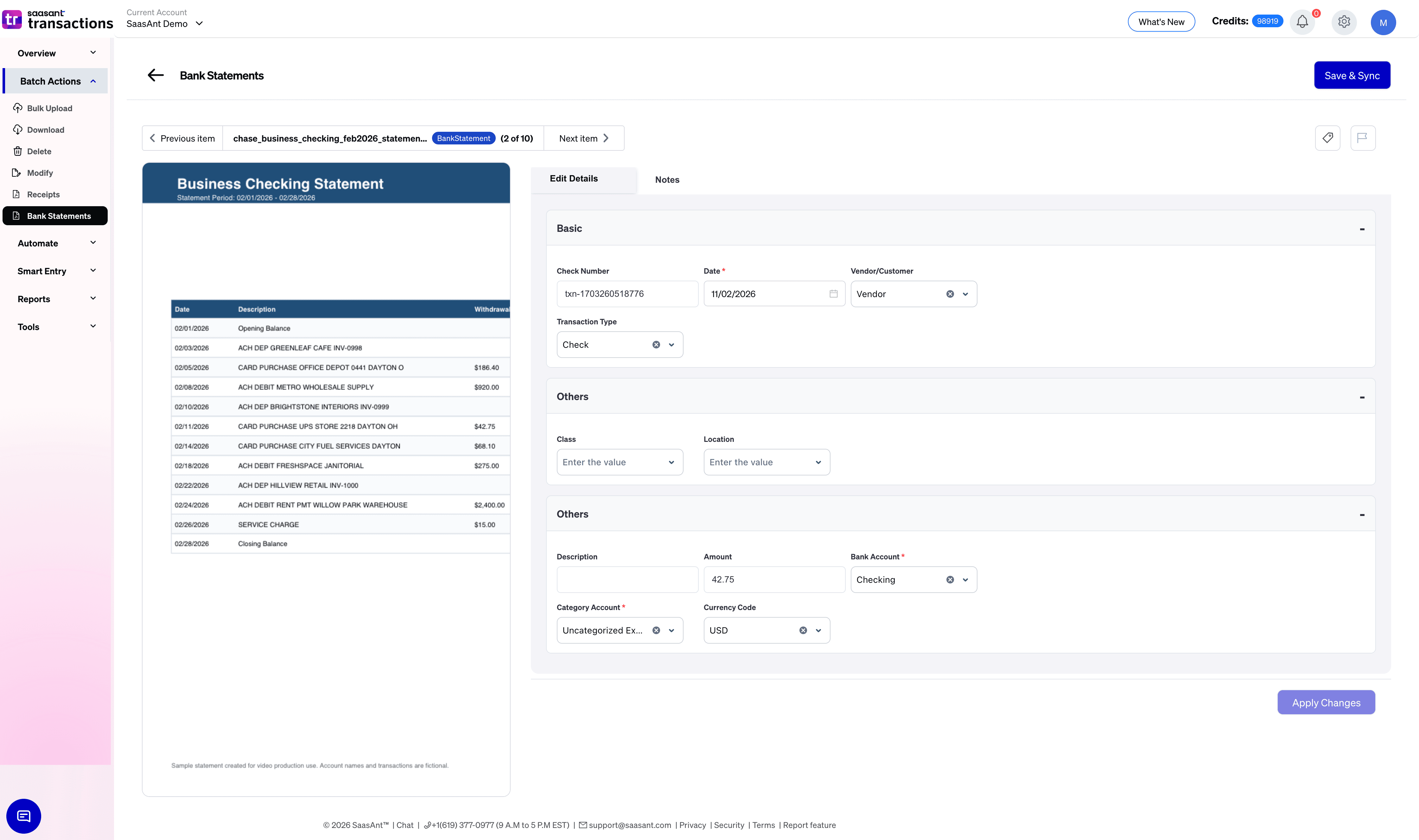This screenshot has height=840, width=1419.
Task: Click the Description input field
Action: click(627, 580)
